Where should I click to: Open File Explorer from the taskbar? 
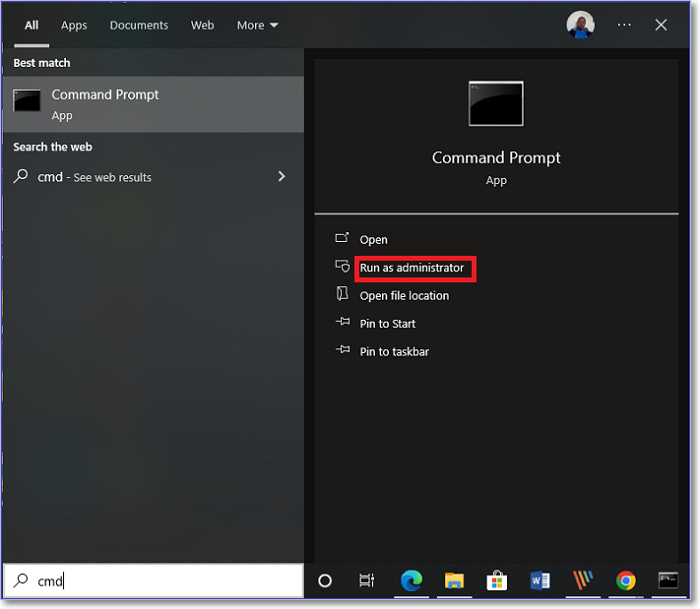pos(454,581)
